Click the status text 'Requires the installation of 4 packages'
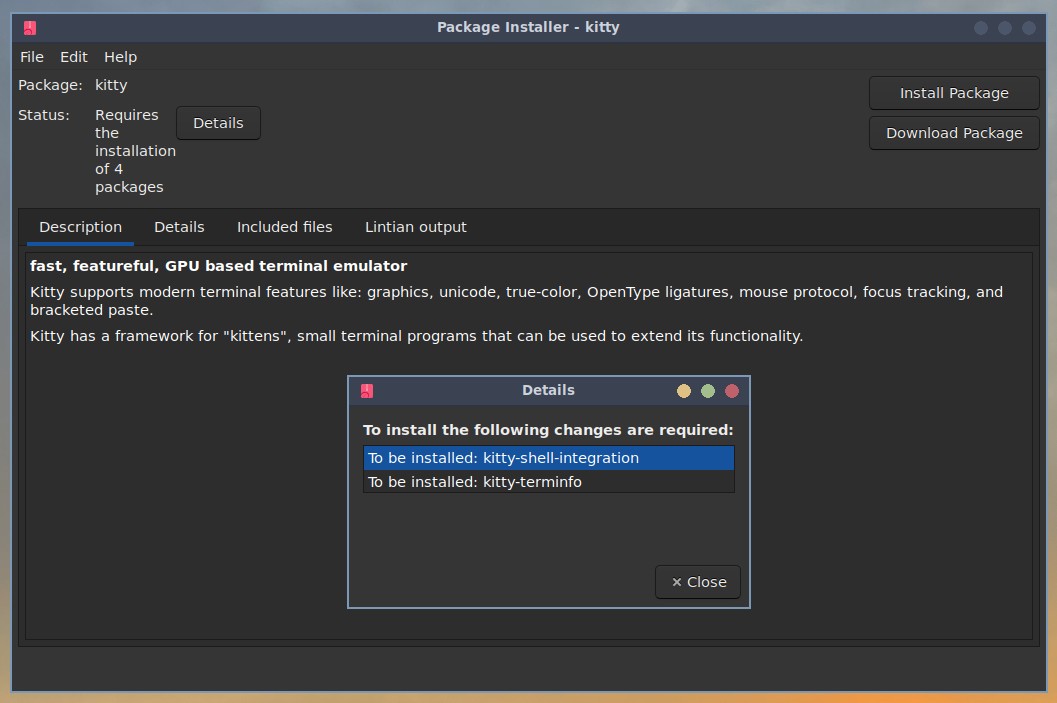 (x=135, y=151)
